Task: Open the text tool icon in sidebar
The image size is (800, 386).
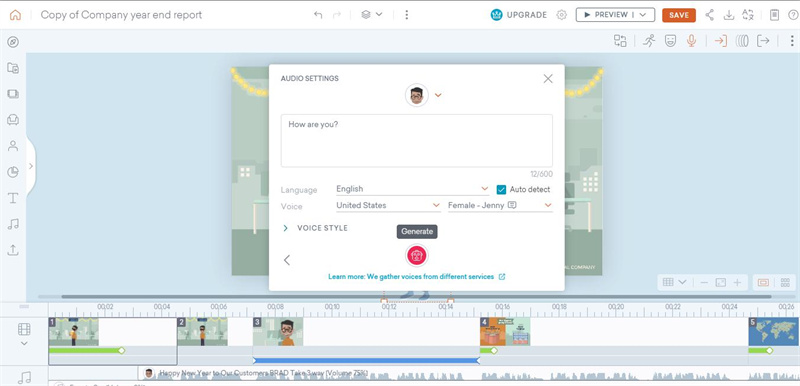Action: tap(13, 198)
